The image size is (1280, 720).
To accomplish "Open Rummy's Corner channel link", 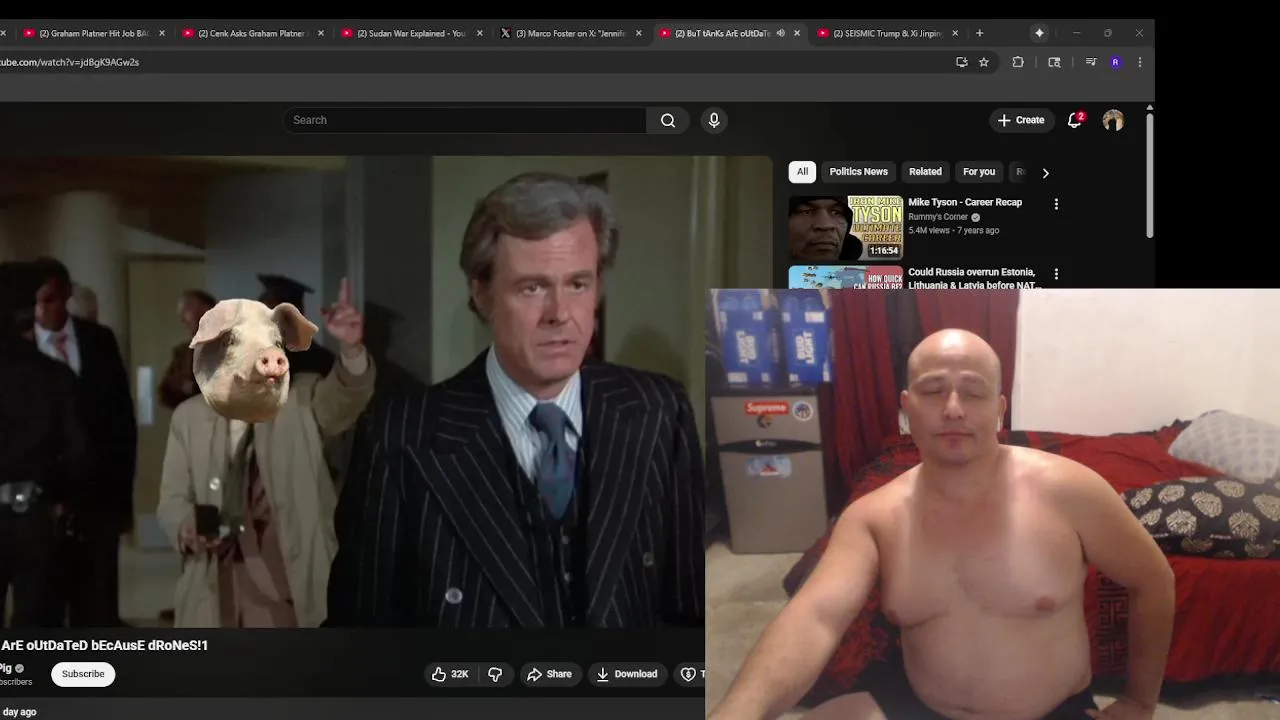I will 938,217.
